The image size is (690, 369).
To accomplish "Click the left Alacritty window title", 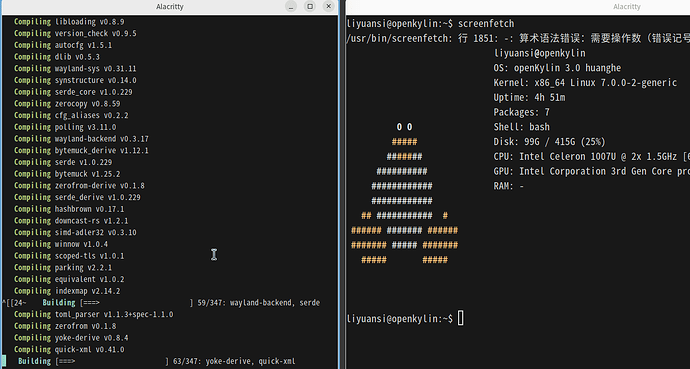I will point(170,7).
